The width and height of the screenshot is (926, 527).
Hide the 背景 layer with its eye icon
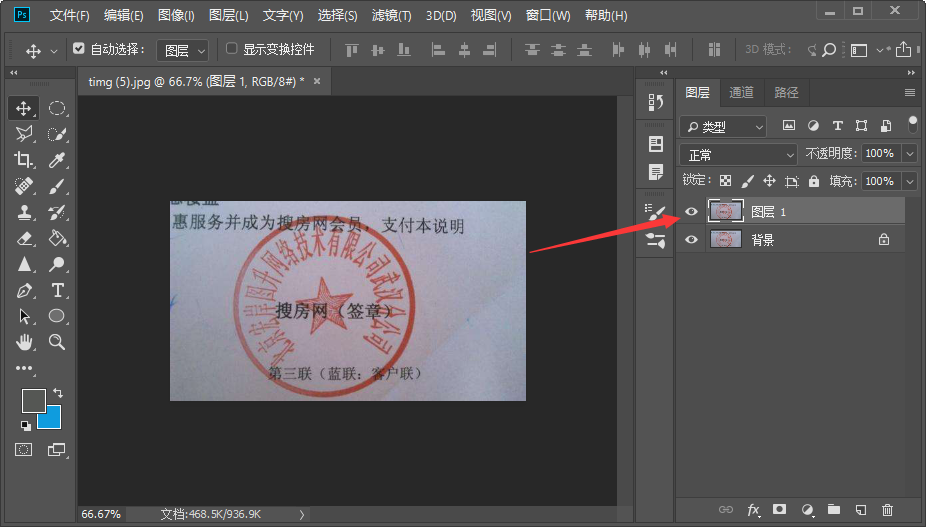[x=691, y=239]
